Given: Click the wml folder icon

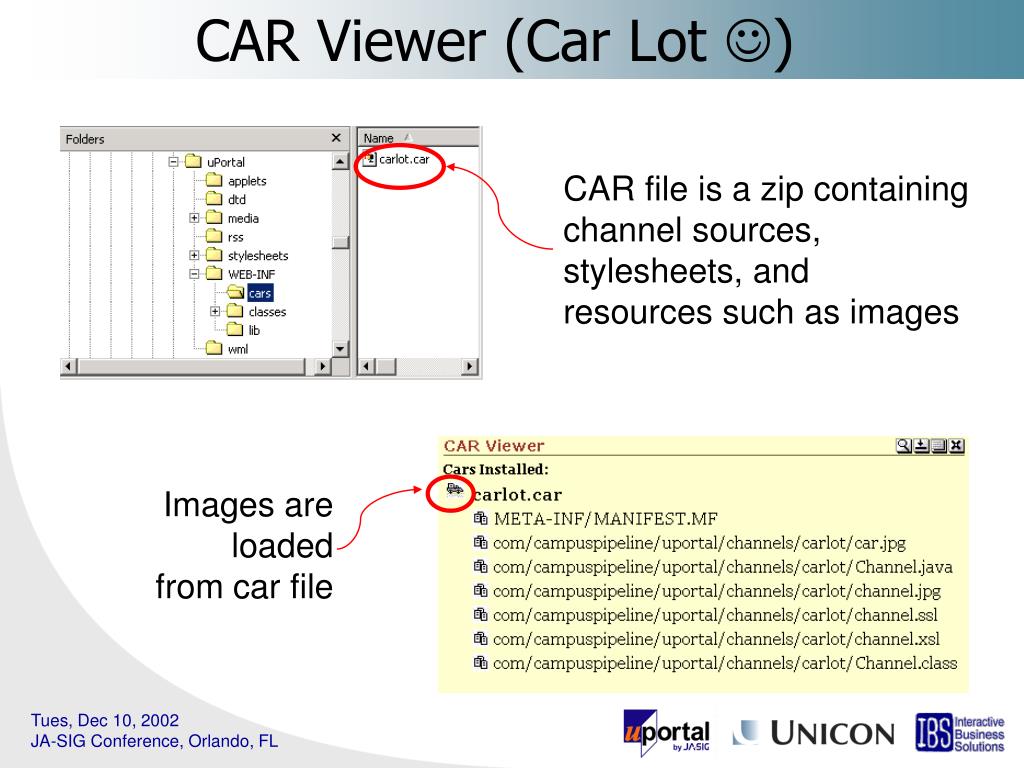Looking at the screenshot, I should [x=214, y=348].
